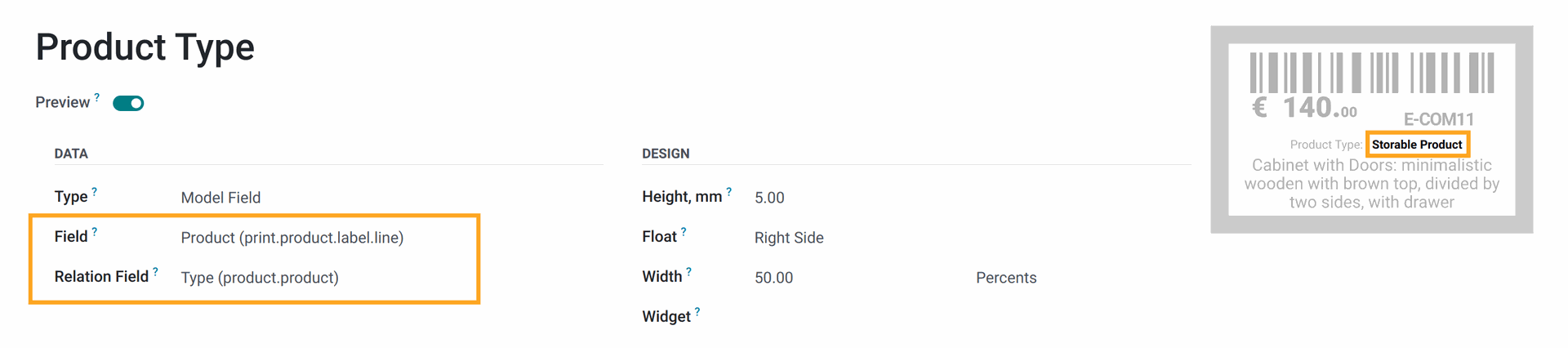Click the help icon beside Field label

point(95,232)
